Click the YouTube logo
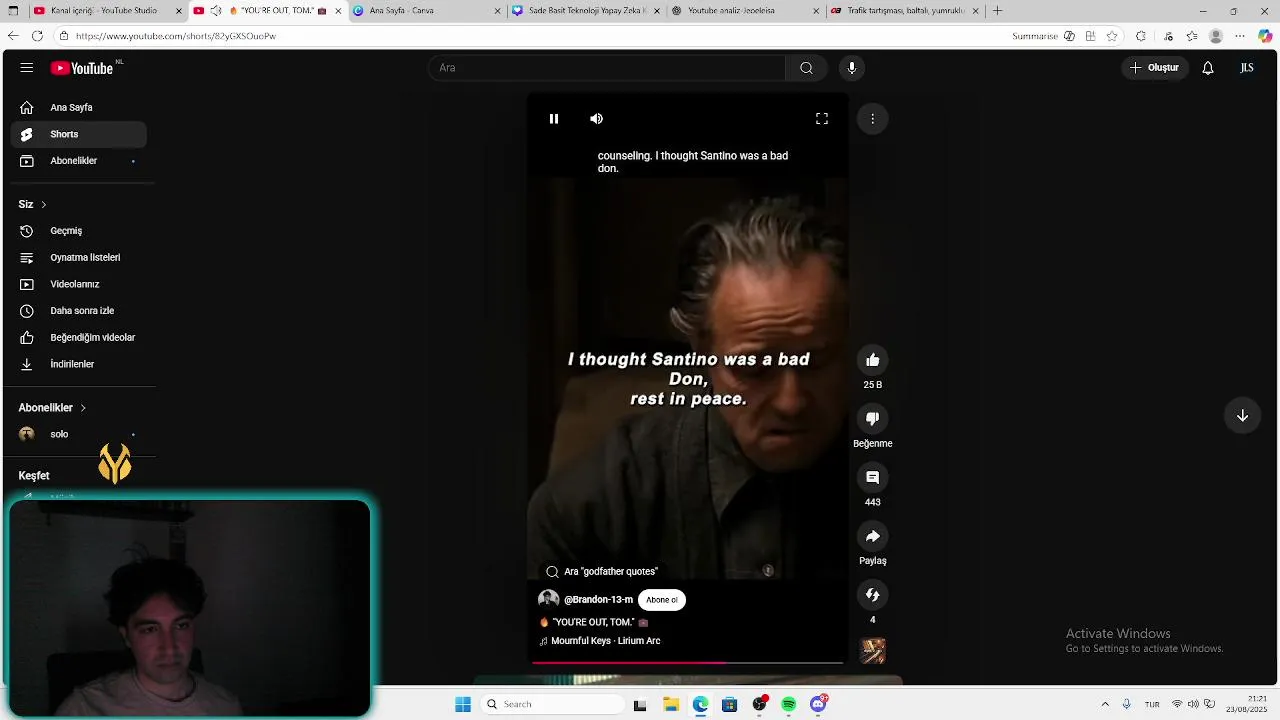Viewport: 1280px width, 720px height. pos(82,68)
